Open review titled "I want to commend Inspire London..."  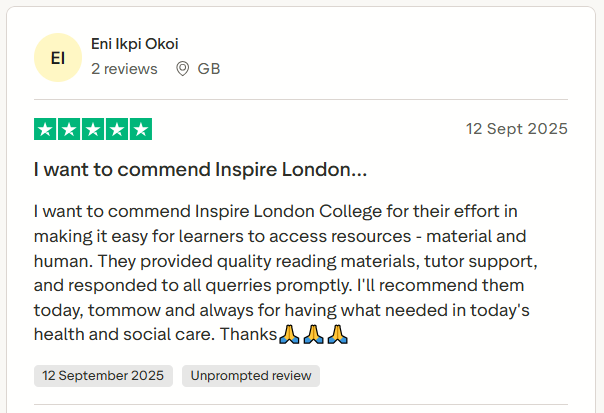200,170
